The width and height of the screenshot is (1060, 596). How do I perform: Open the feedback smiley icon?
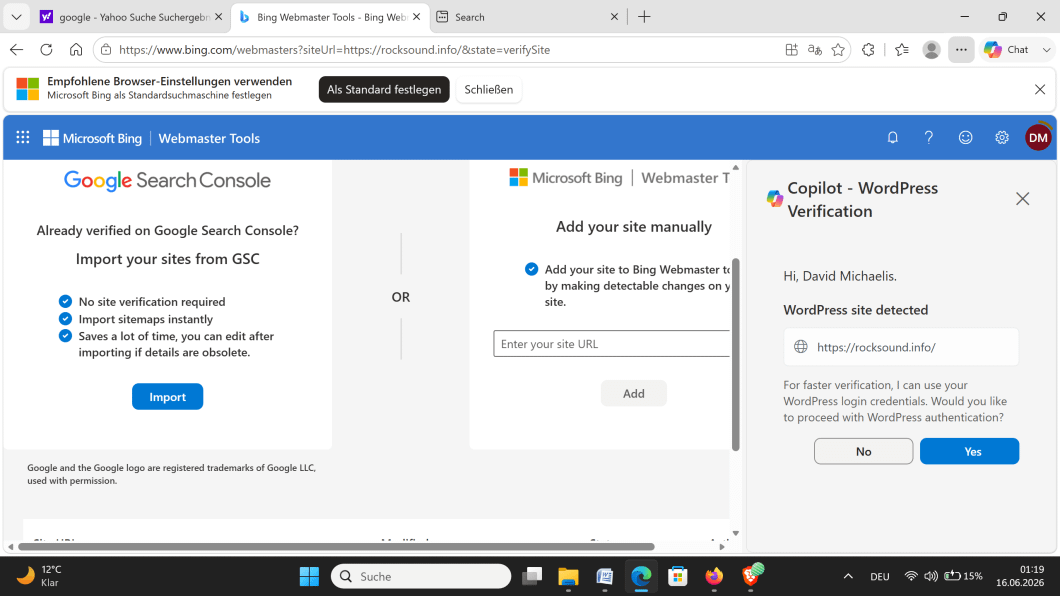(965, 138)
